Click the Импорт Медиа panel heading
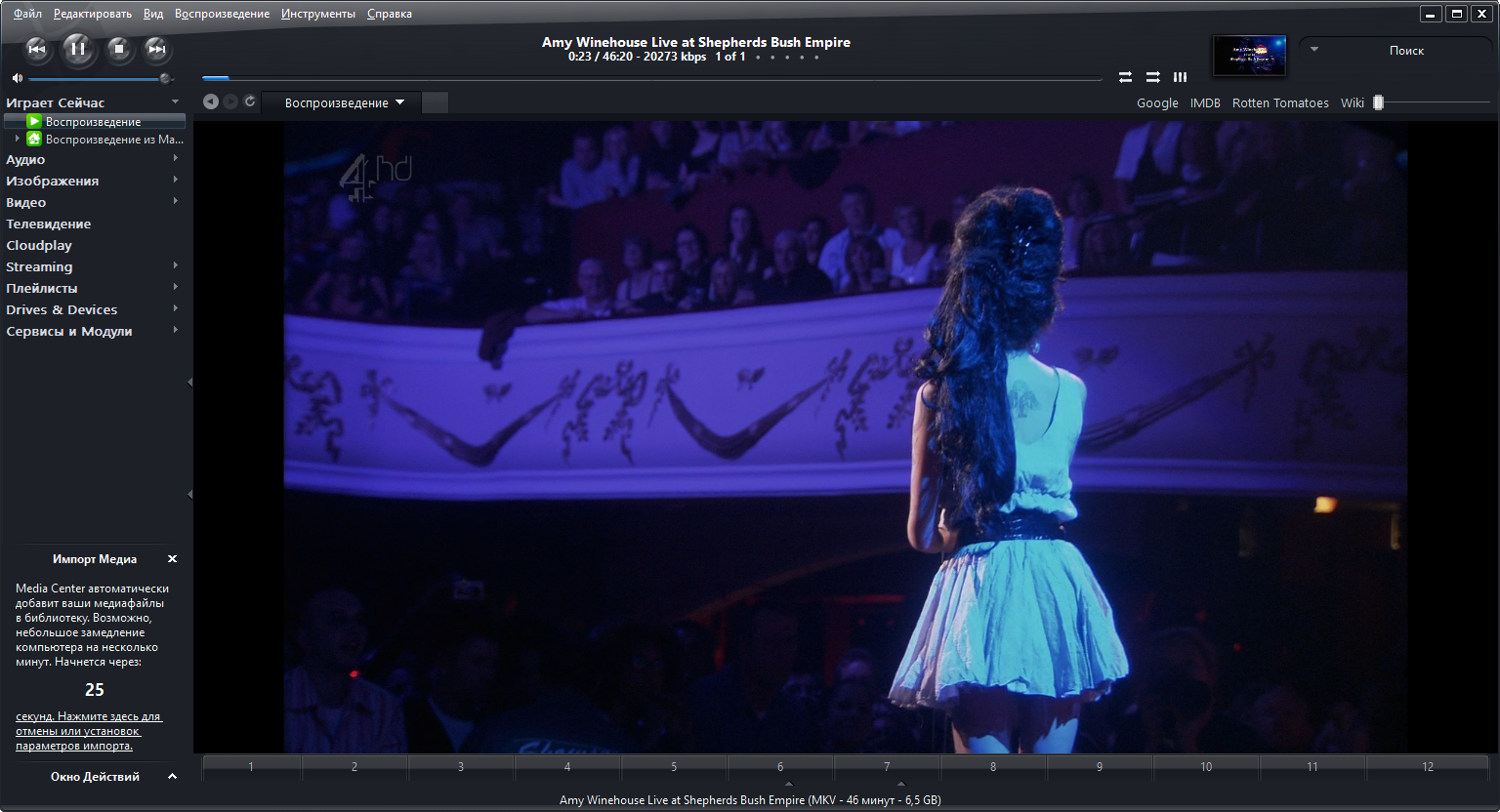Viewport: 1500px width, 812px height. click(95, 559)
